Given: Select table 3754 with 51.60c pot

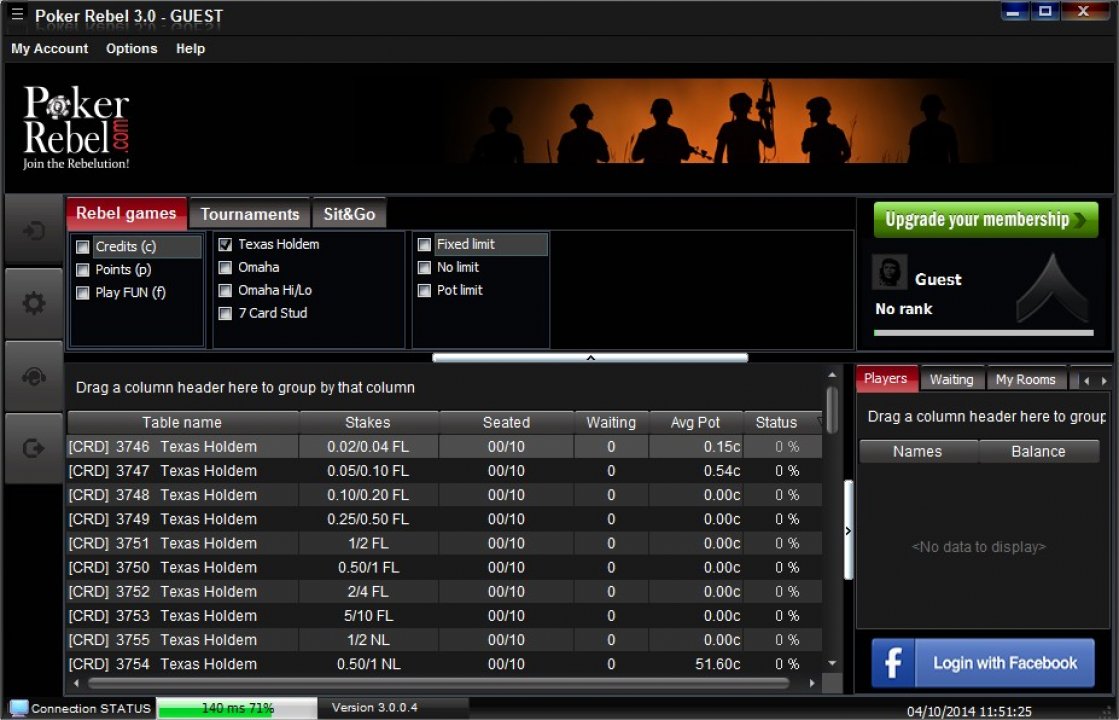Looking at the screenshot, I should [445, 664].
